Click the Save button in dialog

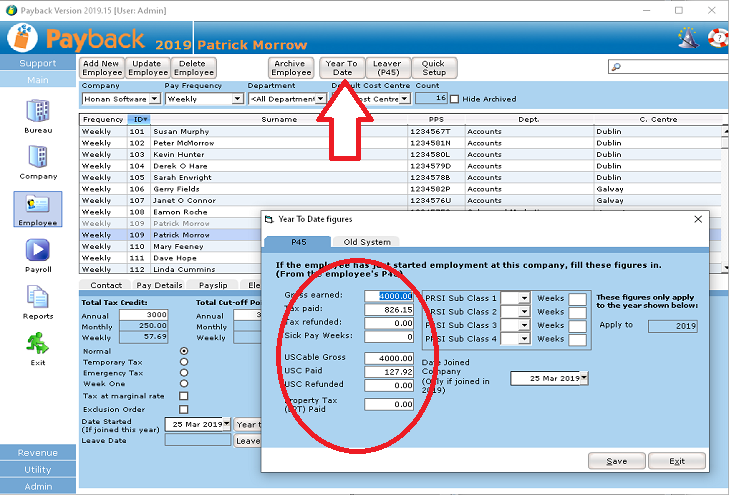[x=617, y=461]
